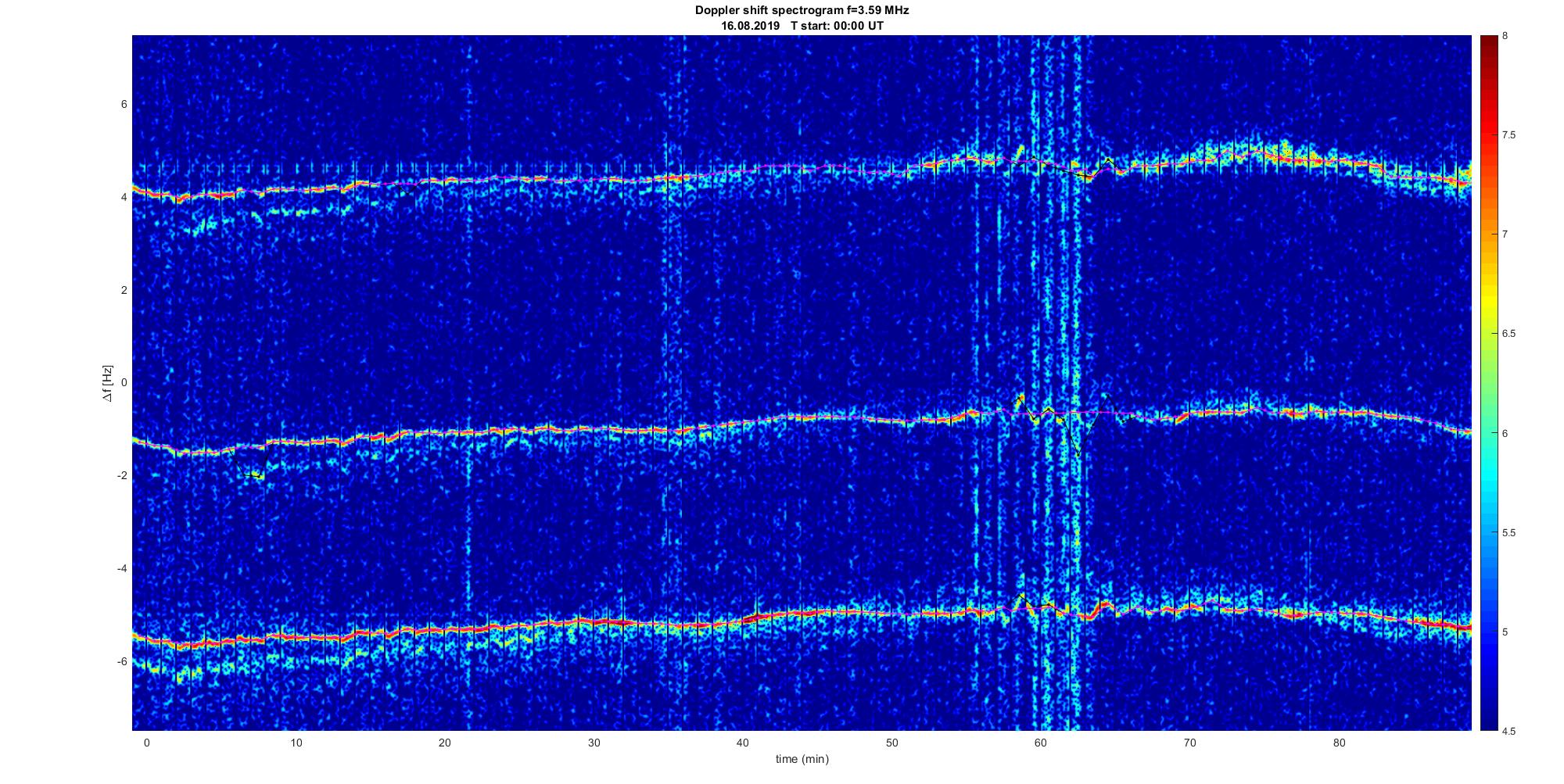This screenshot has width=1564, height=784.
Task: Click the x-axis tick label '10'
Action: click(x=296, y=743)
